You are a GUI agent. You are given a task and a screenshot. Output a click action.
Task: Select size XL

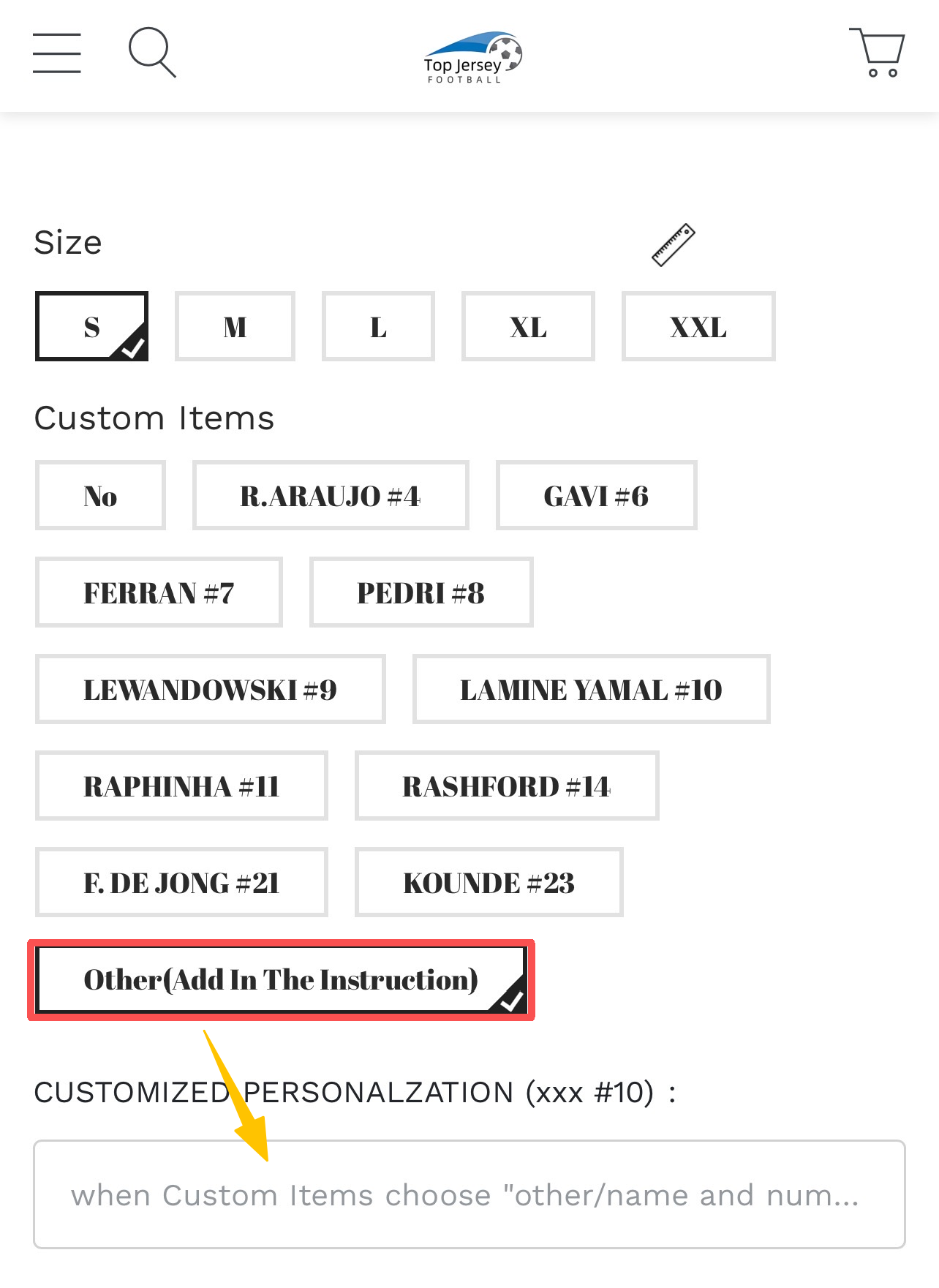pos(528,327)
